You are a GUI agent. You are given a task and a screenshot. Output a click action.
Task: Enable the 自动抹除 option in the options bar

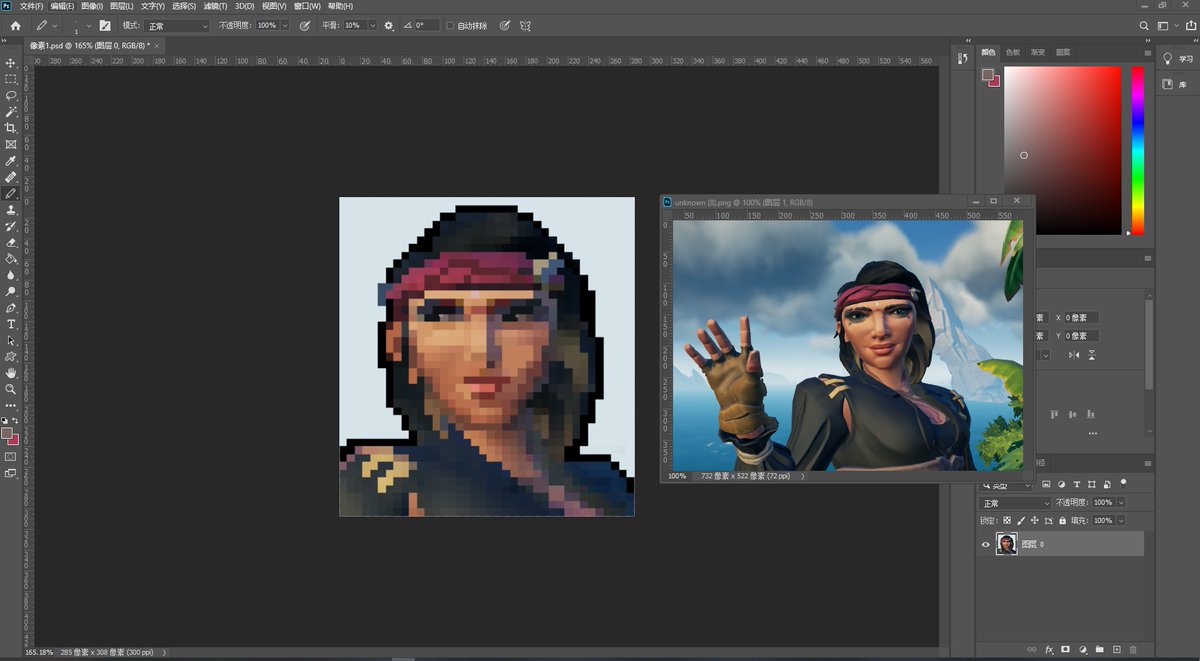[450, 25]
